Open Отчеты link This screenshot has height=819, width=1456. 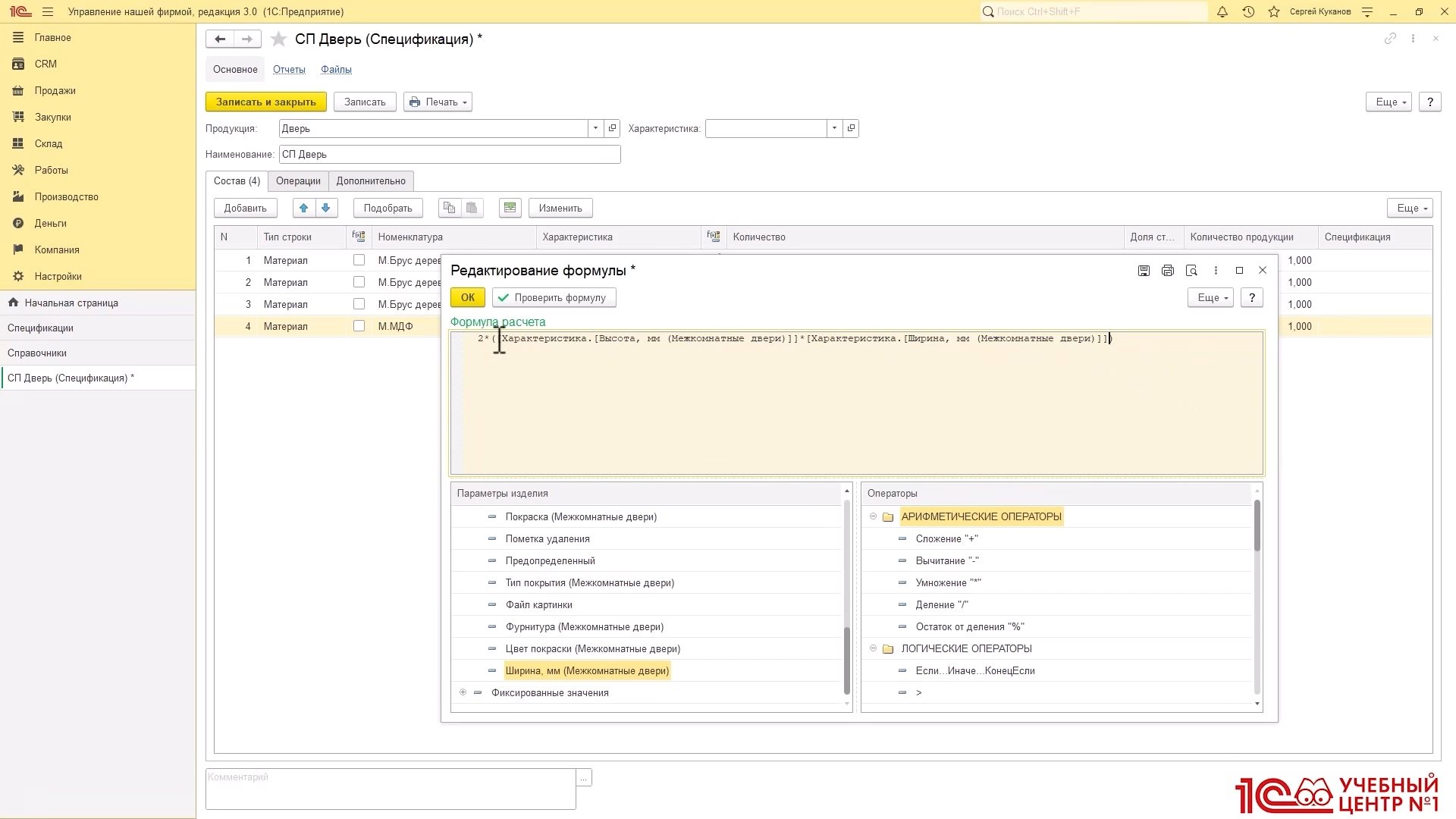289,69
